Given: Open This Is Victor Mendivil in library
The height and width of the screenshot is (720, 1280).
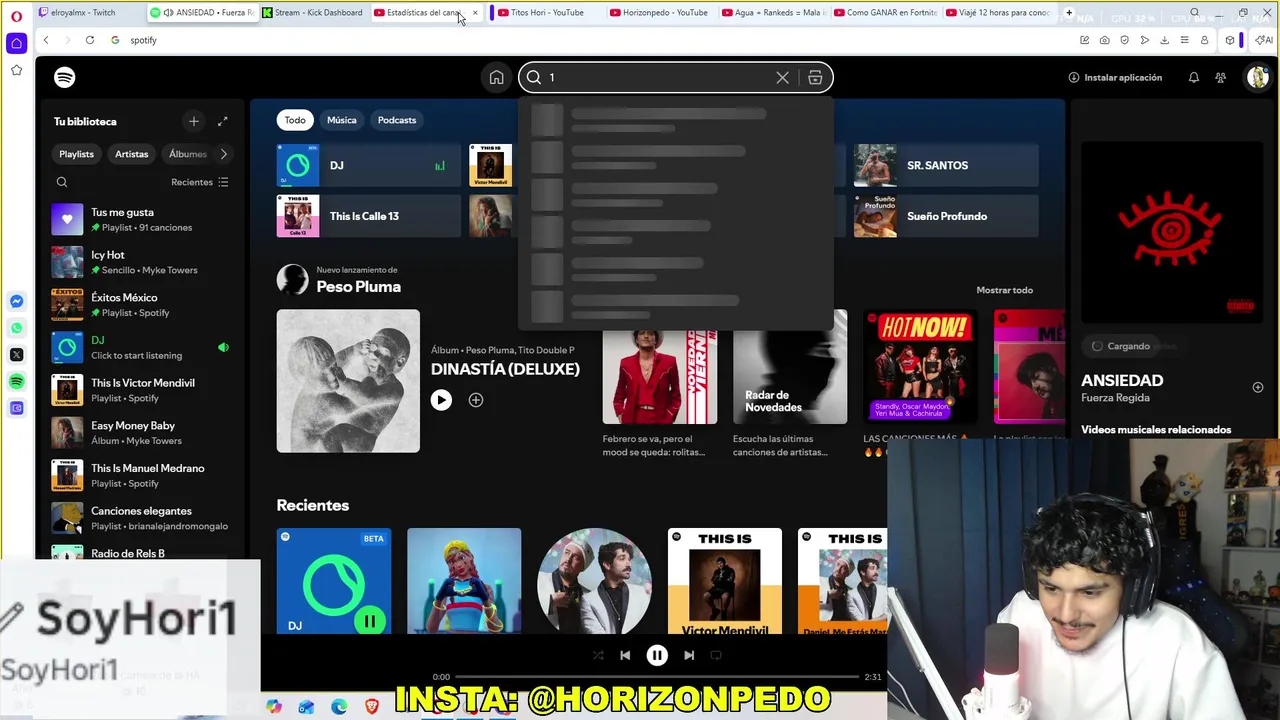Looking at the screenshot, I should pos(140,390).
